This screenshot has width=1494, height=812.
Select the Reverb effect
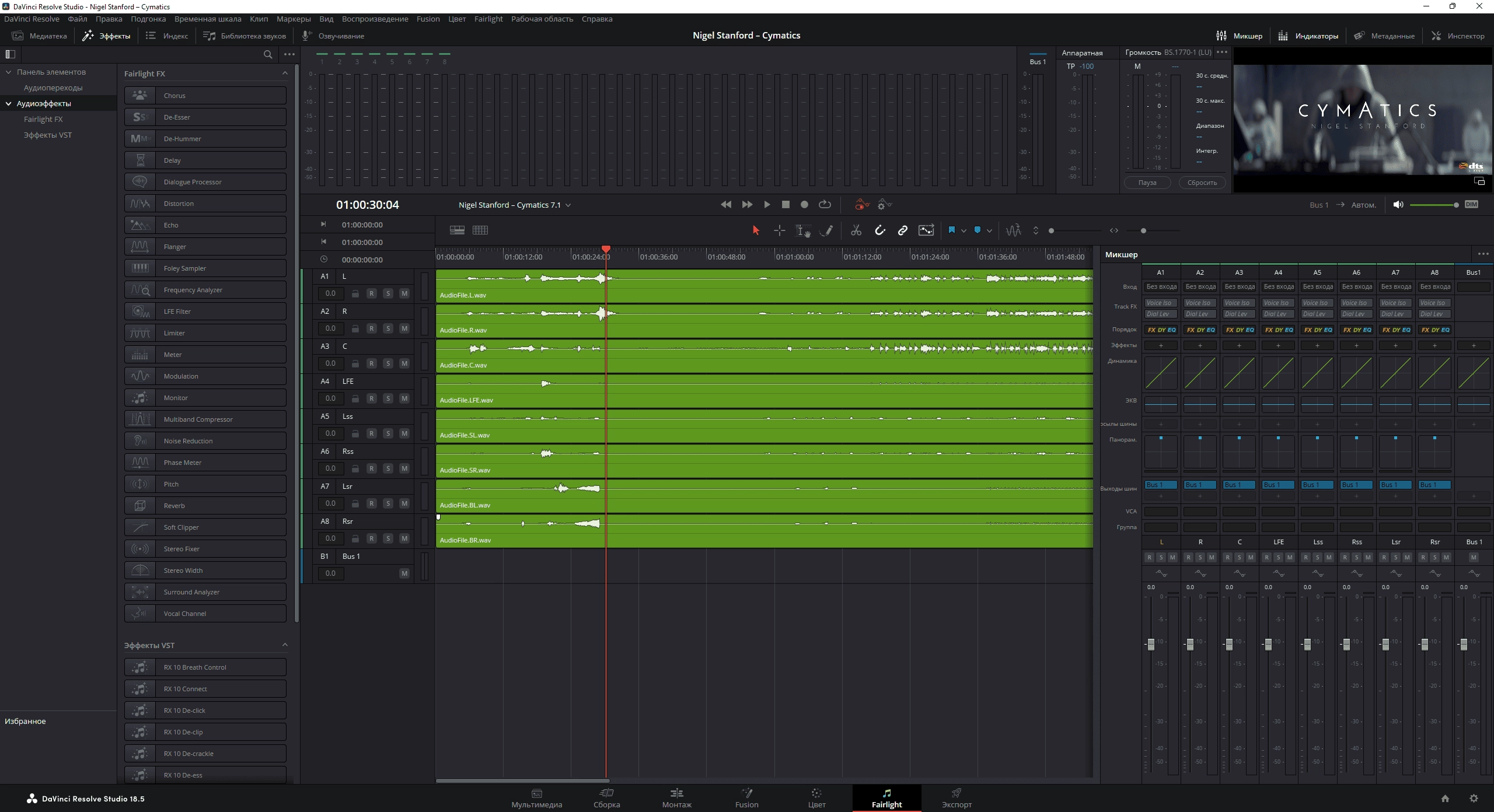click(x=205, y=506)
